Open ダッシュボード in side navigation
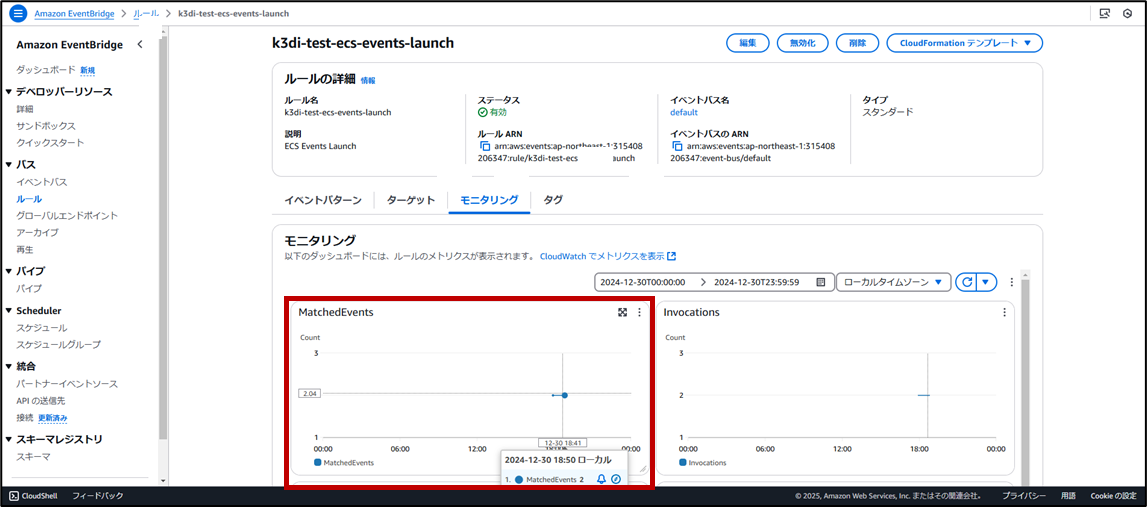 pos(46,70)
